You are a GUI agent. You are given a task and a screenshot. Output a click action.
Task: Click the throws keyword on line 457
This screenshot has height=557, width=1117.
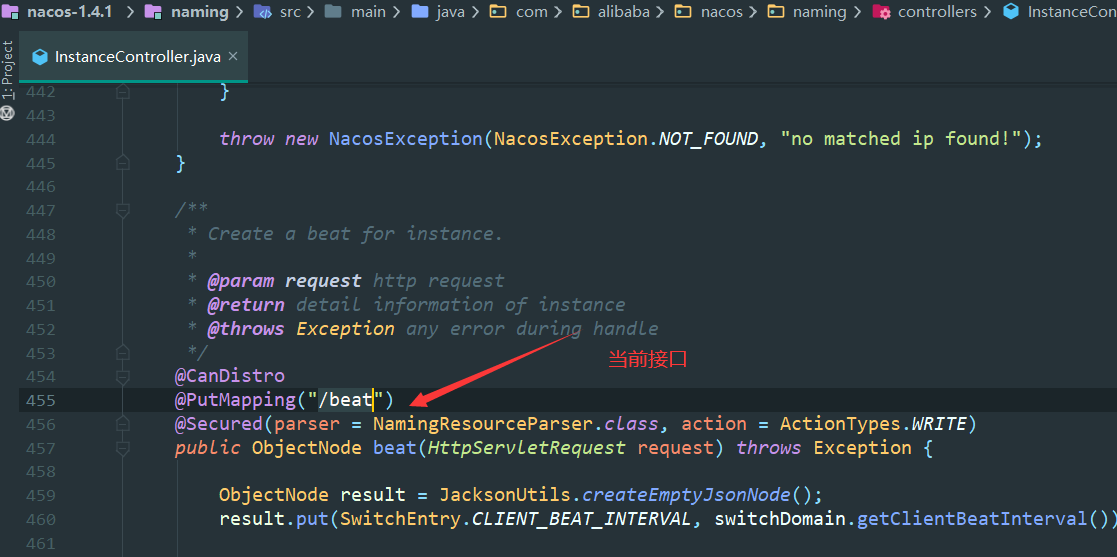(769, 448)
